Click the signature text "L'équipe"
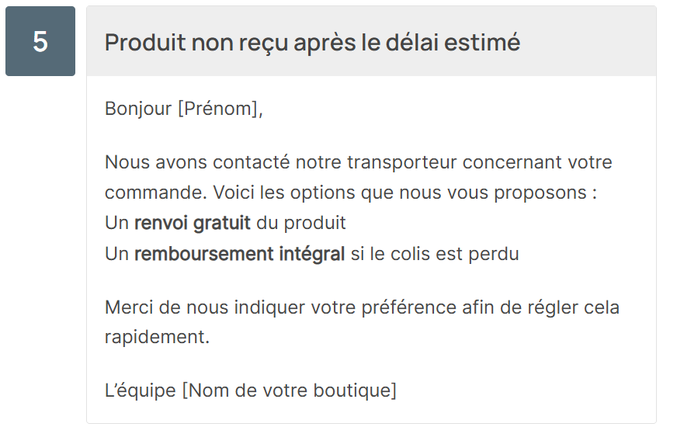 click(x=139, y=389)
